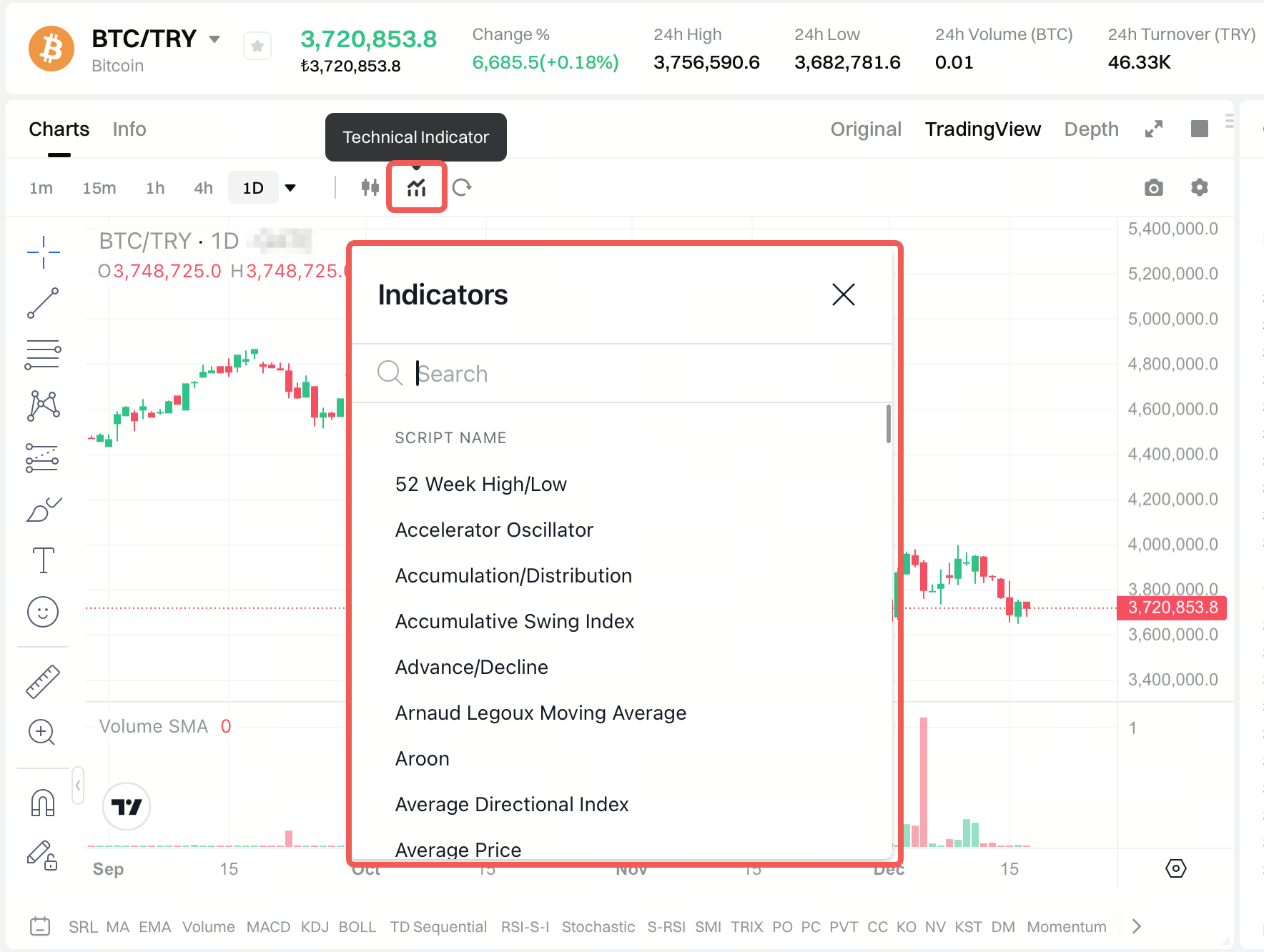Screen dimensions: 1264x952
Task: Open chart settings gear icon
Action: (x=1199, y=187)
